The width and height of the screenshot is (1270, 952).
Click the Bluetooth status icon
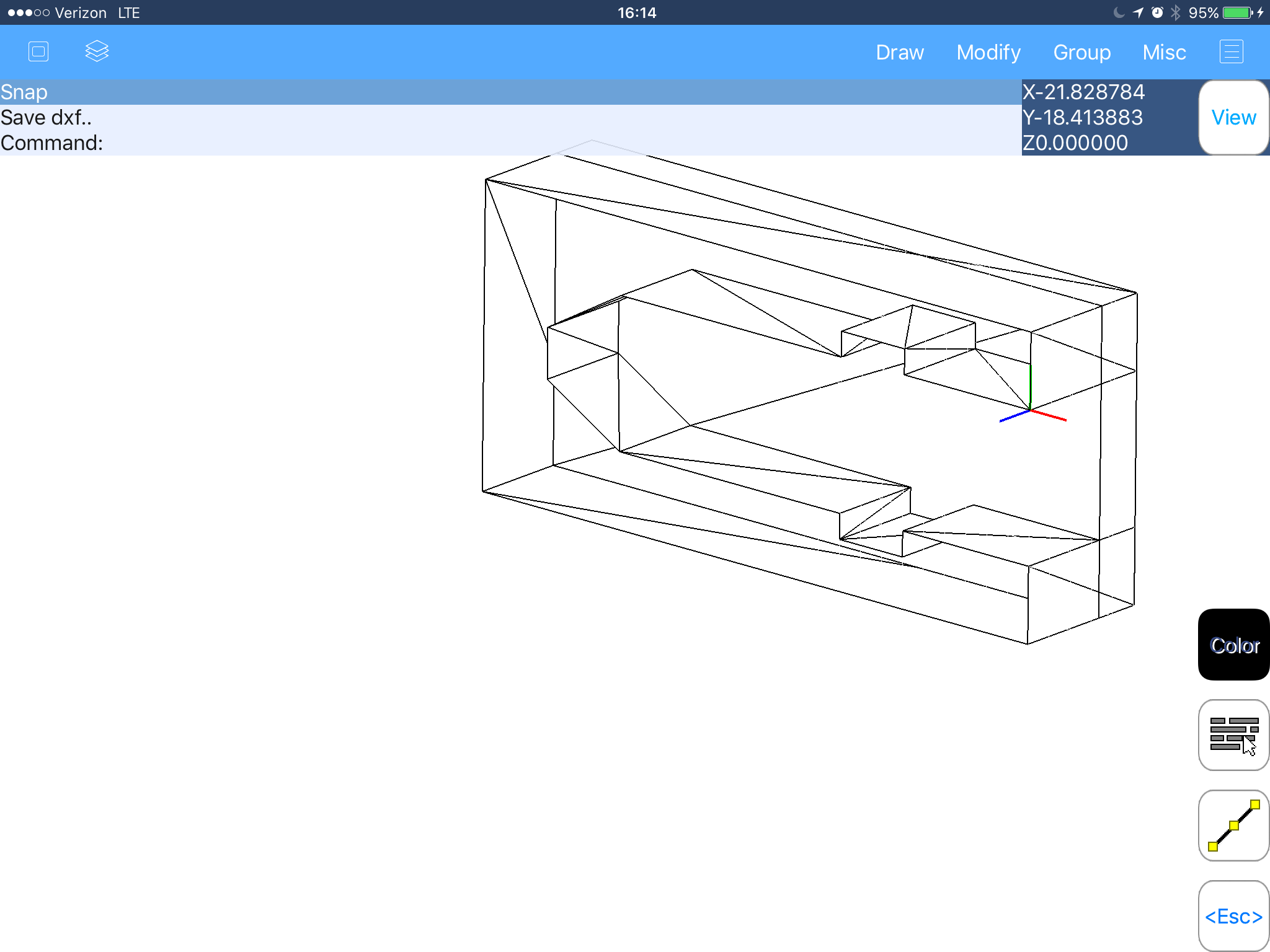[x=1175, y=12]
